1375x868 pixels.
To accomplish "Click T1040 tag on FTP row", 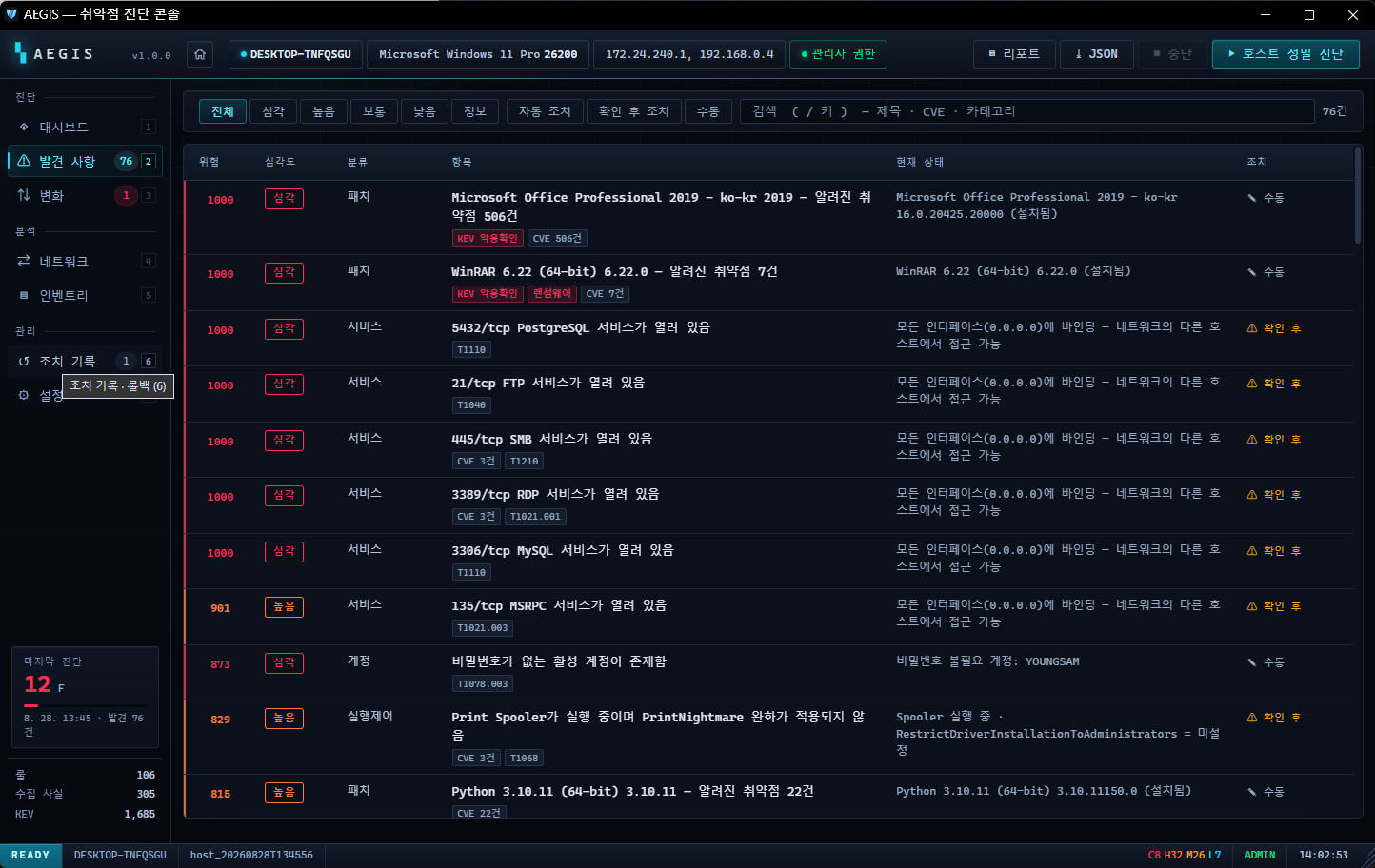I will 471,405.
